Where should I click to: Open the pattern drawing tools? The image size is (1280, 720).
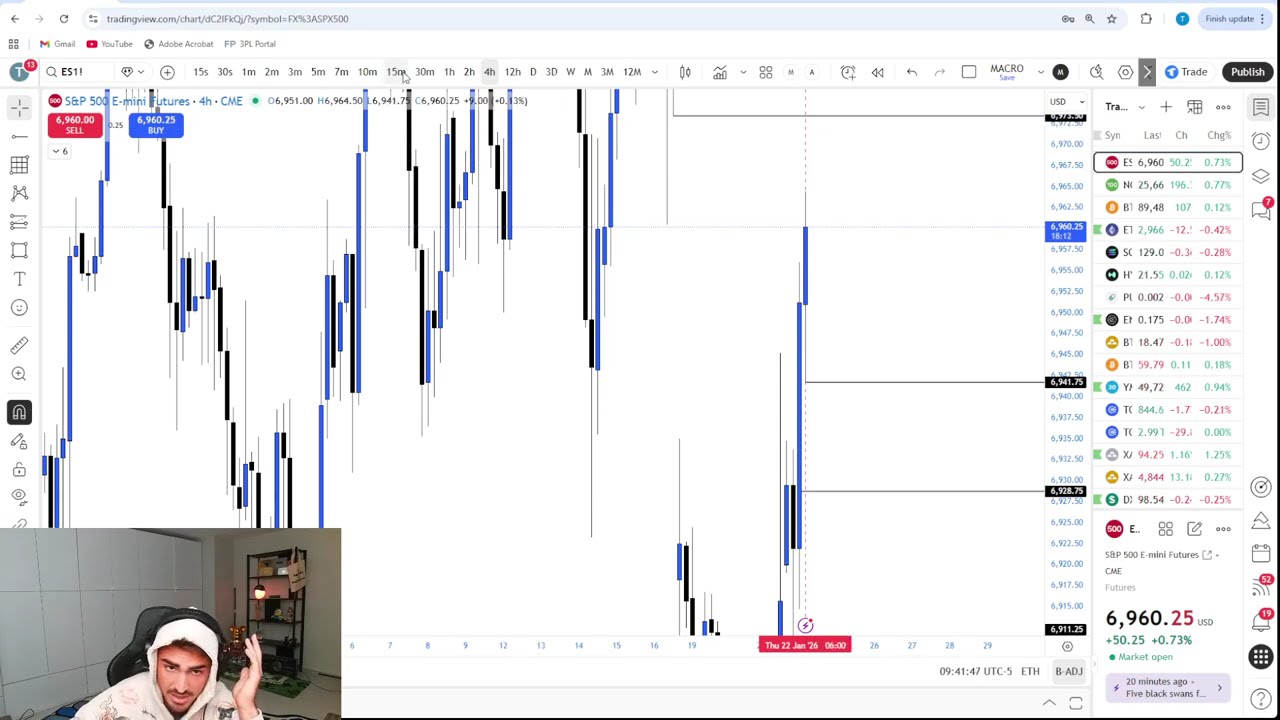tap(19, 193)
